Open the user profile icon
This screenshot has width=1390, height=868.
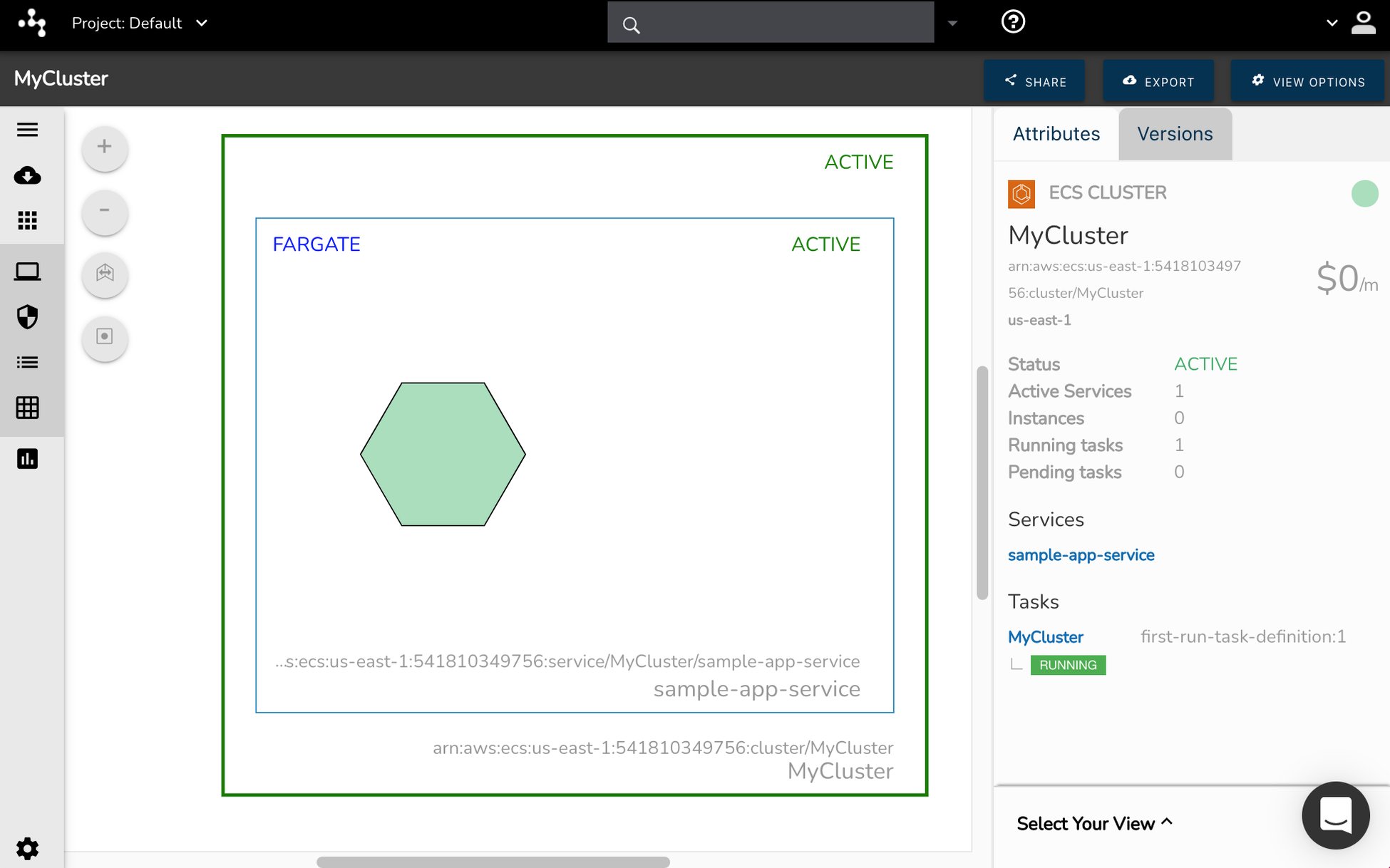1364,23
